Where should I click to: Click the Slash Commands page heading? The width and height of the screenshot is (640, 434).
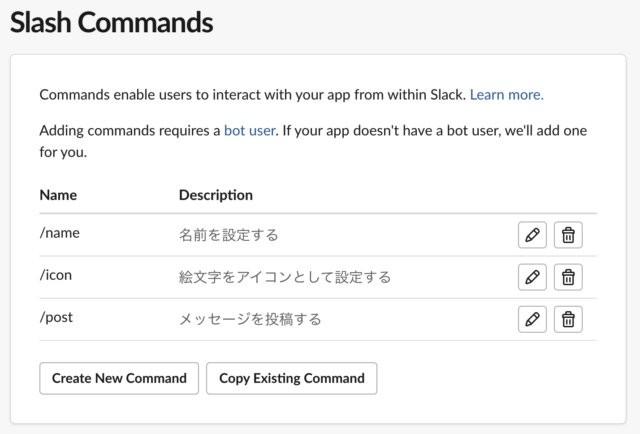tap(111, 22)
